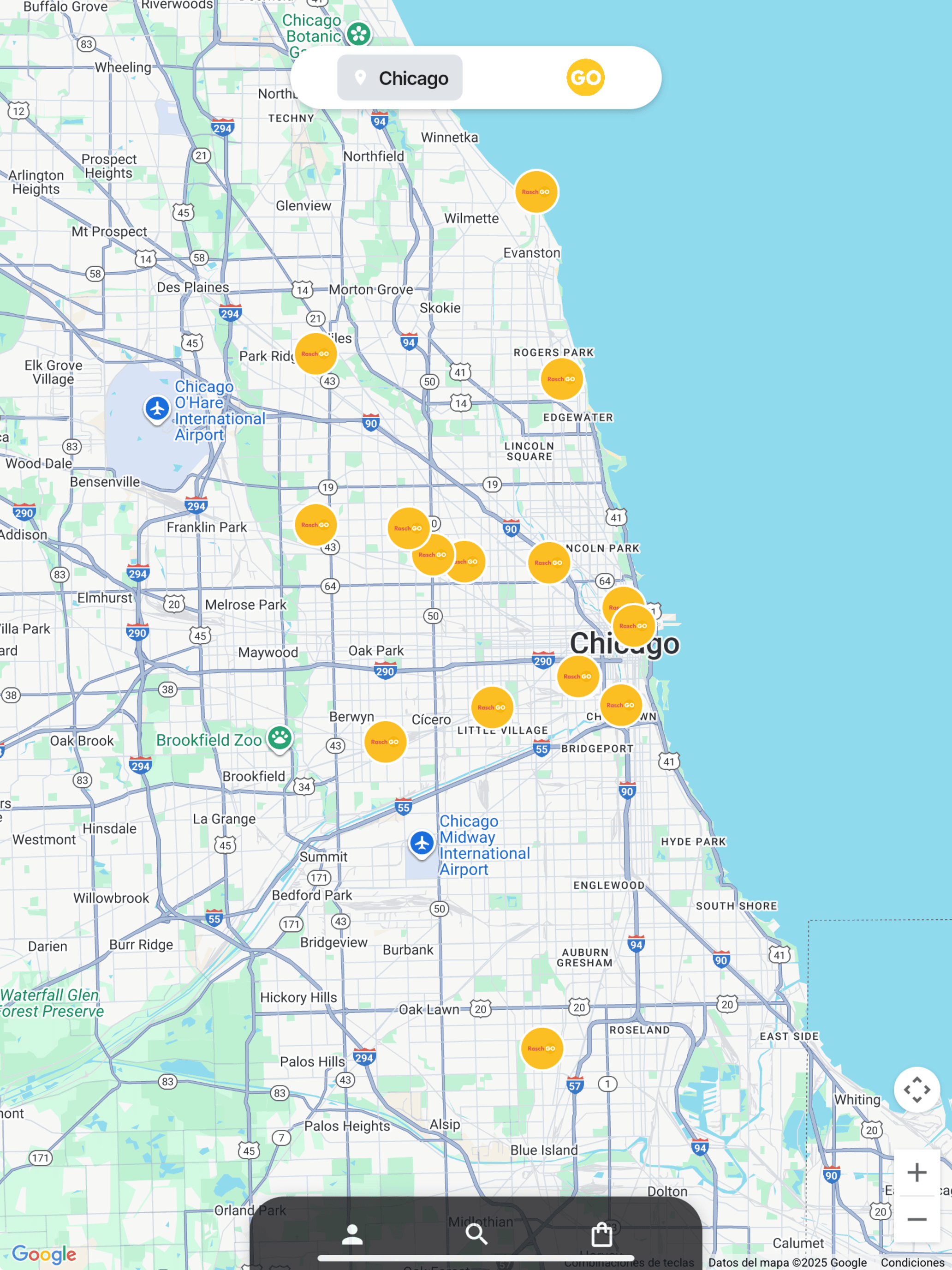Click Brookfield Zoo paw pin
Screen dimensions: 952x1270
click(x=280, y=738)
